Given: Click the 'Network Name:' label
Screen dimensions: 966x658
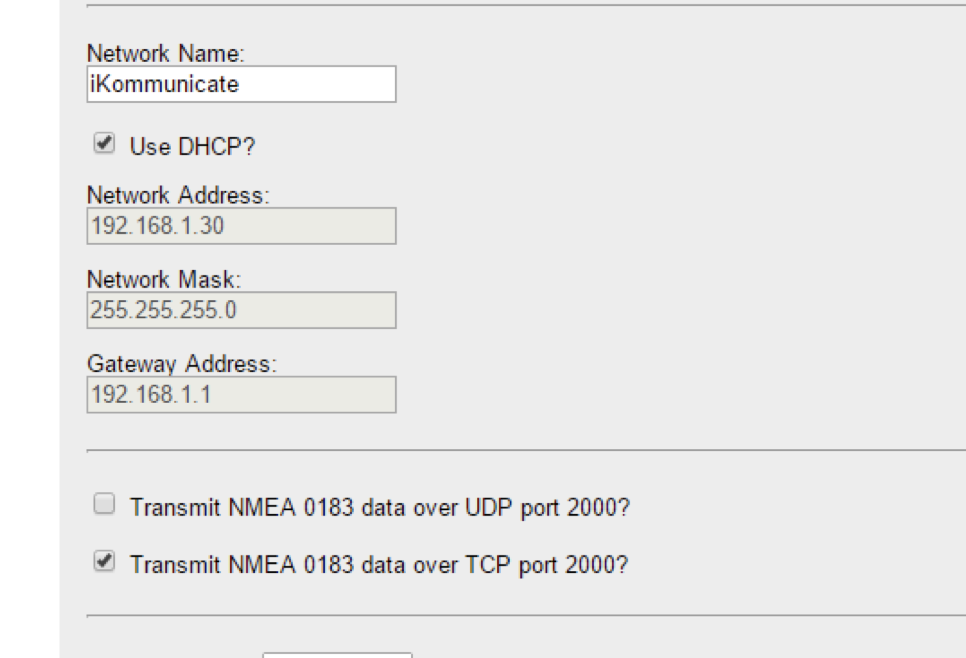Looking at the screenshot, I should [166, 54].
